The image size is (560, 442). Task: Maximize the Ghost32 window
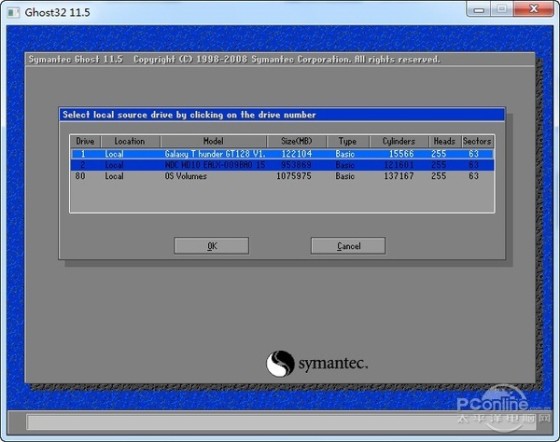click(x=502, y=9)
